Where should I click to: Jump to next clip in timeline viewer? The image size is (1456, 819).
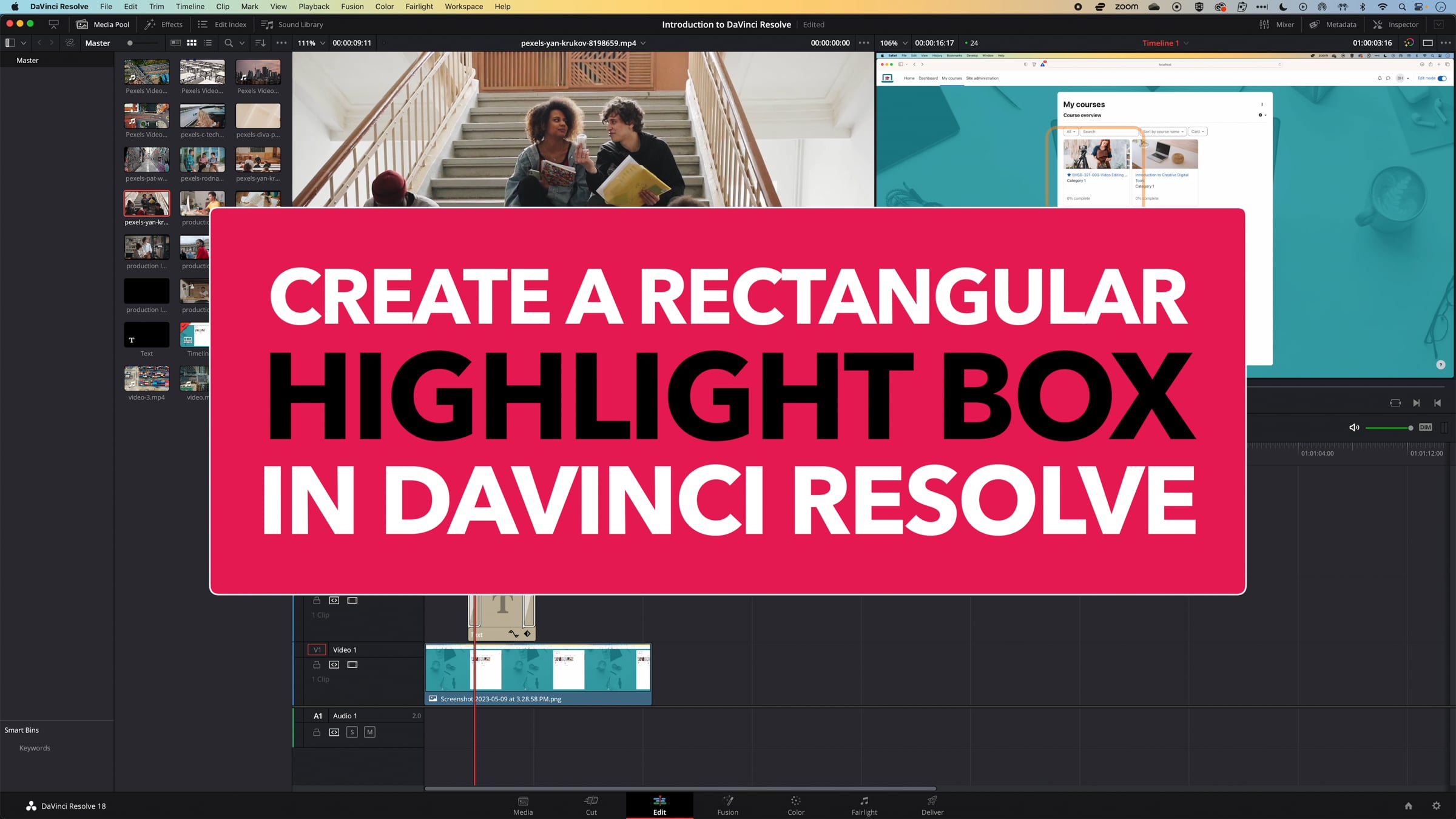pos(1416,403)
